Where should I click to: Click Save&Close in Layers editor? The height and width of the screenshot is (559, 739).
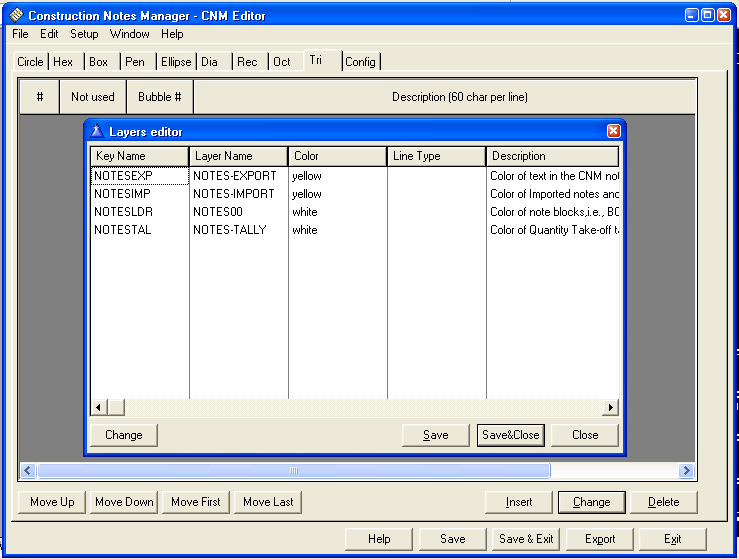pyautogui.click(x=511, y=435)
